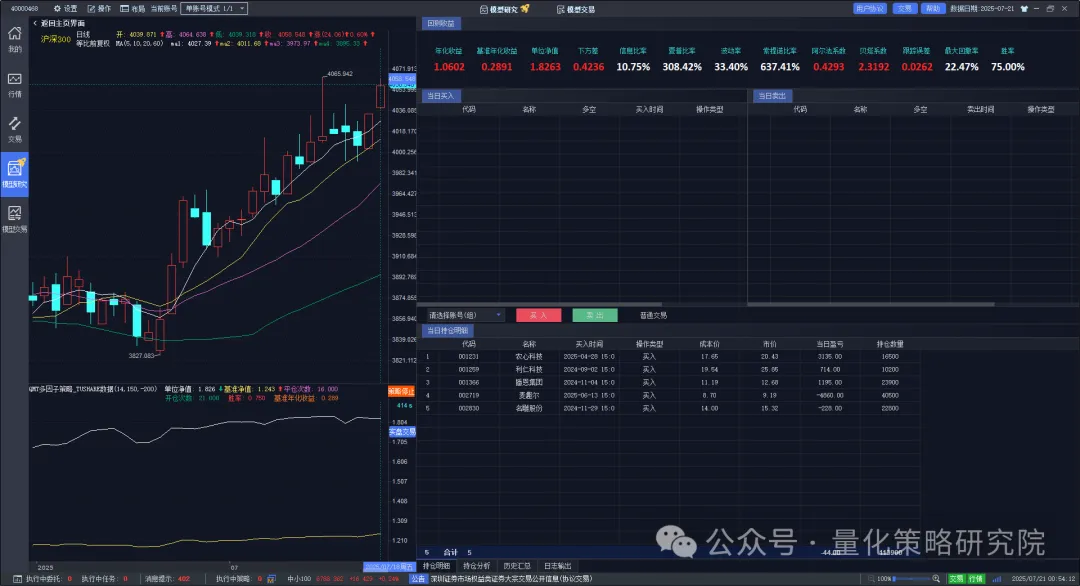Click the 最大回撤率 value 22.47%

(962, 67)
